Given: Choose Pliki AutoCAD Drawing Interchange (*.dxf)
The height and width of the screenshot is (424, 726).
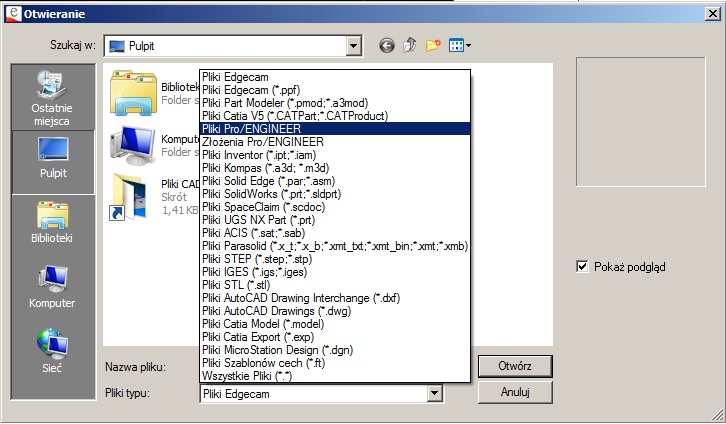Looking at the screenshot, I should pos(335,298).
